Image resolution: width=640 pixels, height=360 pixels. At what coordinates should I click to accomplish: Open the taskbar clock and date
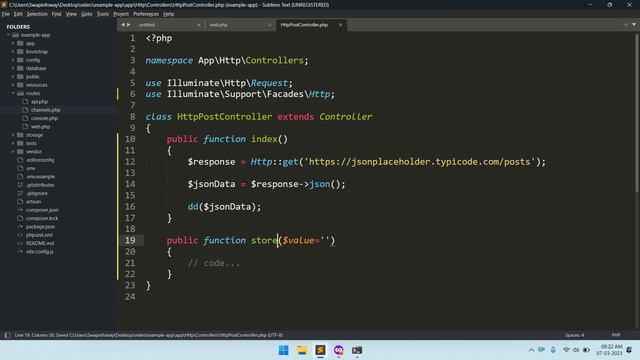610,350
